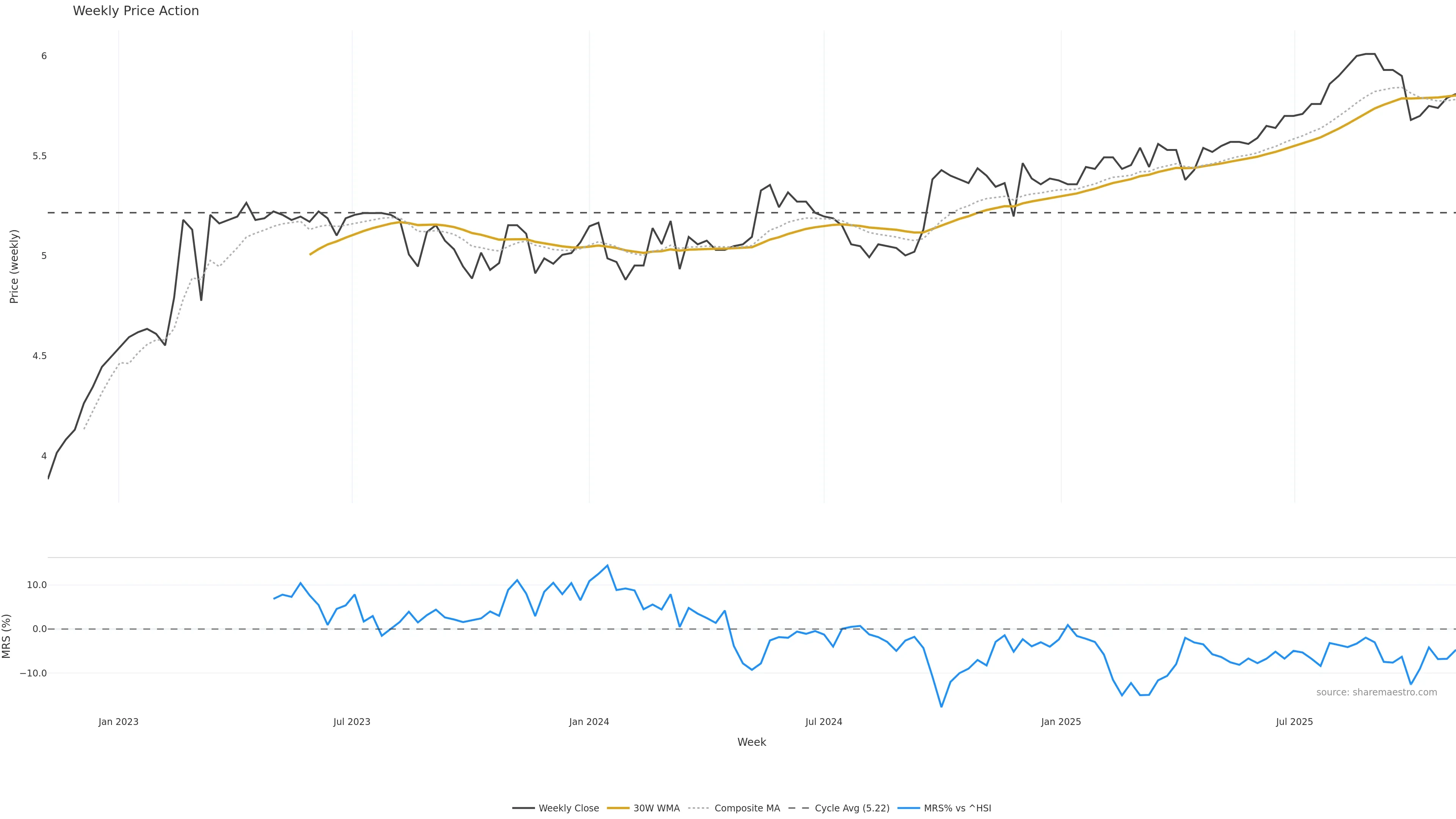The width and height of the screenshot is (1456, 819).
Task: Select the Jul 2023 x-axis label
Action: 351,722
